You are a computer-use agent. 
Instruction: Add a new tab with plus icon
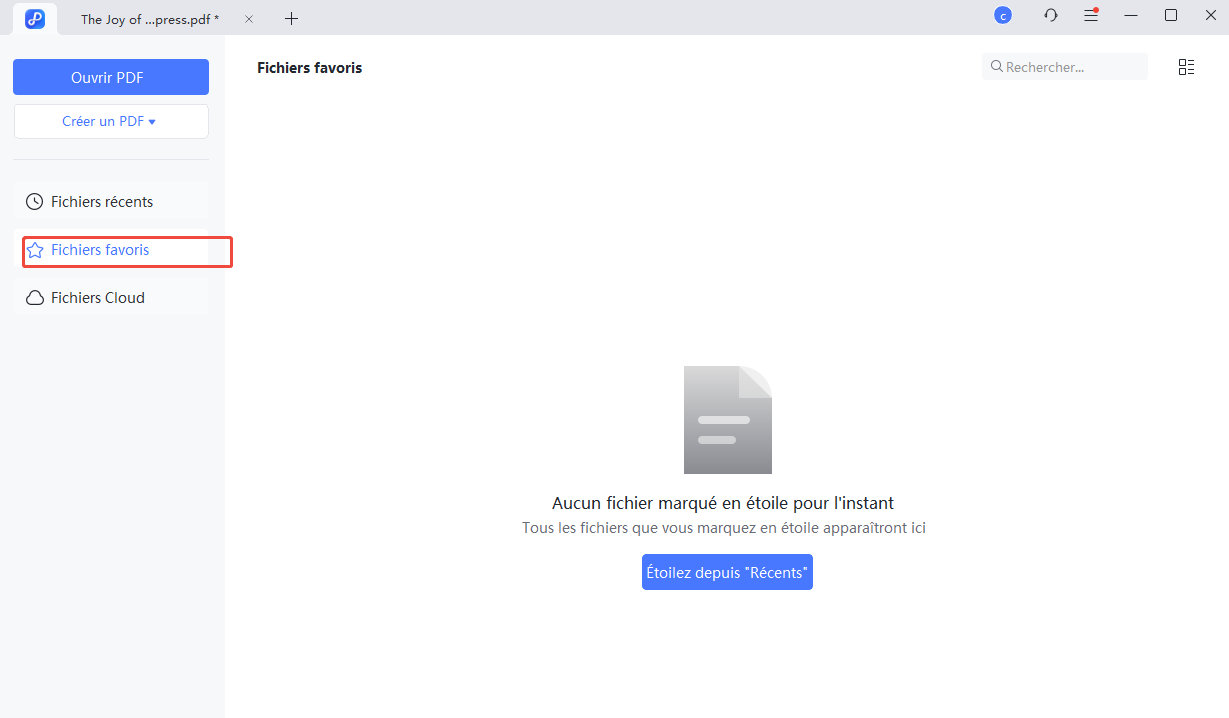[291, 19]
